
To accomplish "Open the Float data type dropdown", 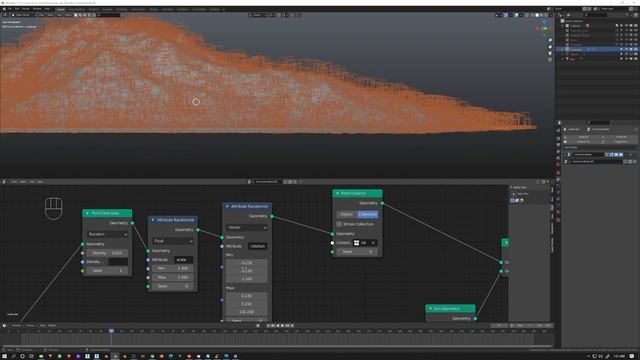I will 173,241.
